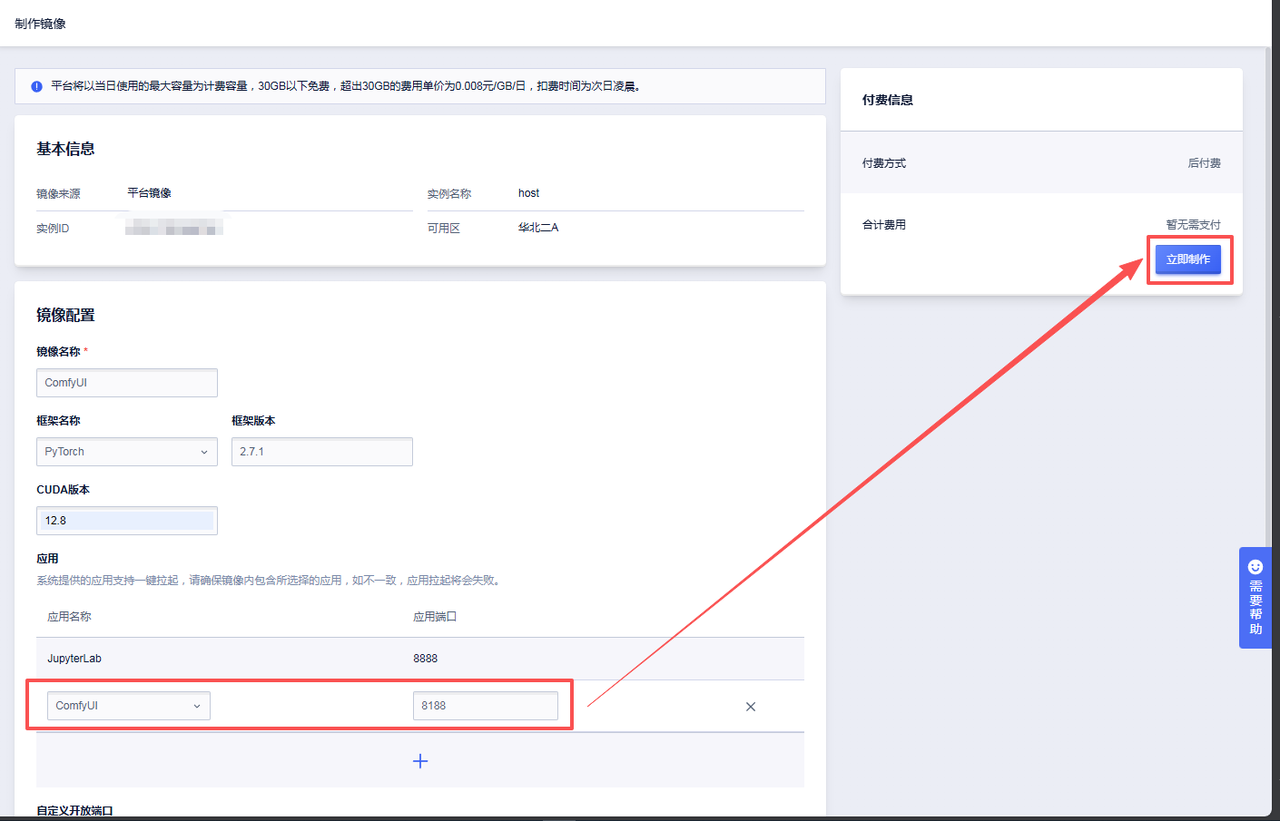The width and height of the screenshot is (1280, 821).
Task: Click the 制作镜像 page title
Action: pos(40,23)
